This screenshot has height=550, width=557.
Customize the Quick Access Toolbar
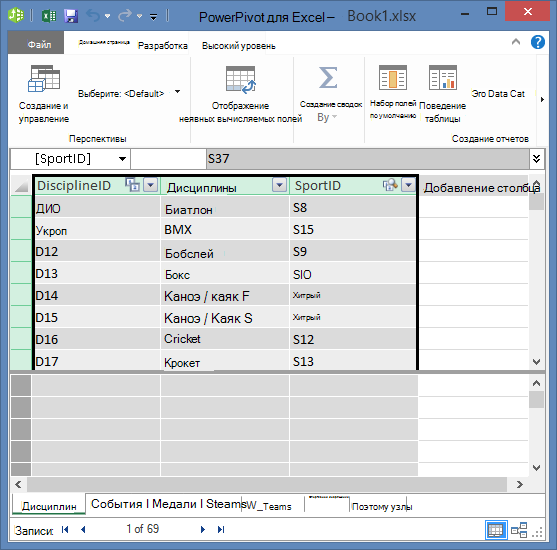coord(153,16)
